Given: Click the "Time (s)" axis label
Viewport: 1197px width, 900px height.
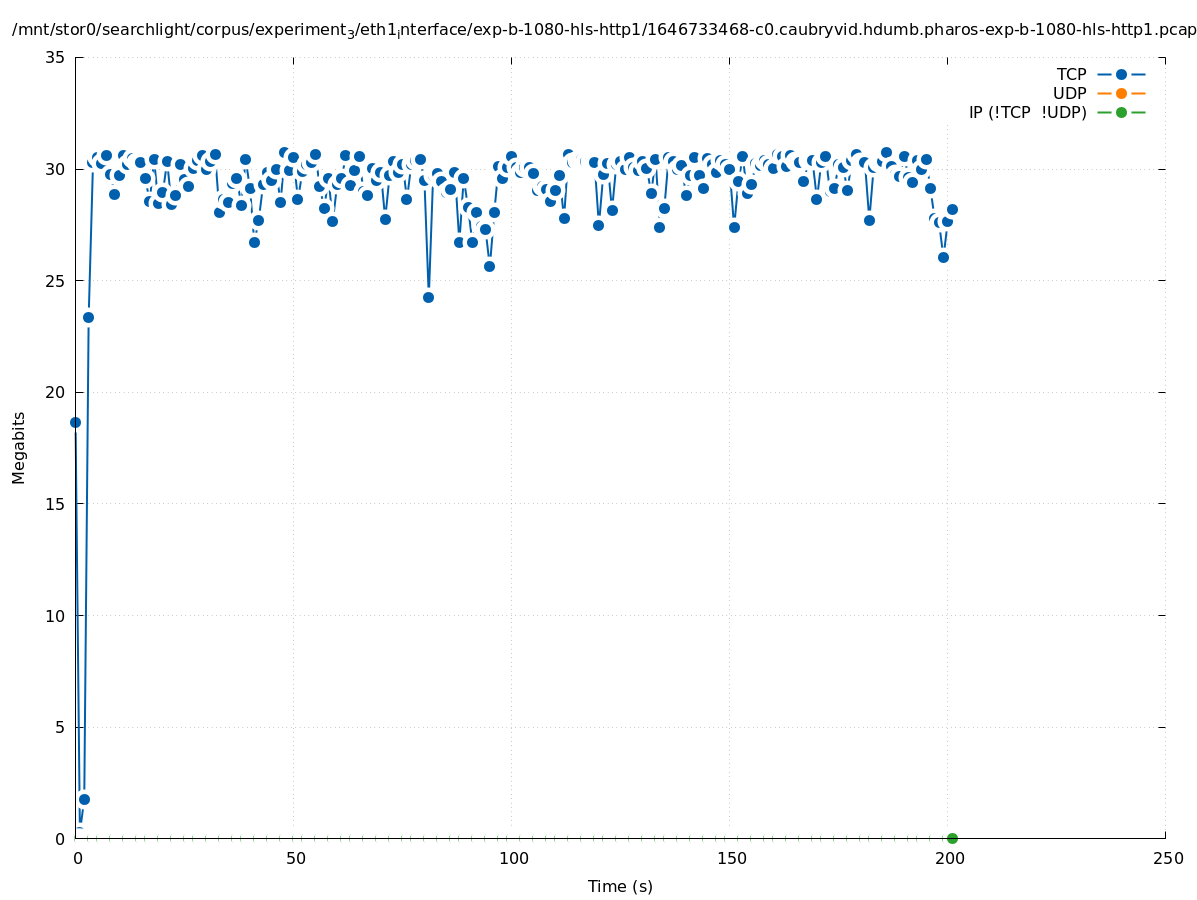Looking at the screenshot, I should pyautogui.click(x=620, y=886).
